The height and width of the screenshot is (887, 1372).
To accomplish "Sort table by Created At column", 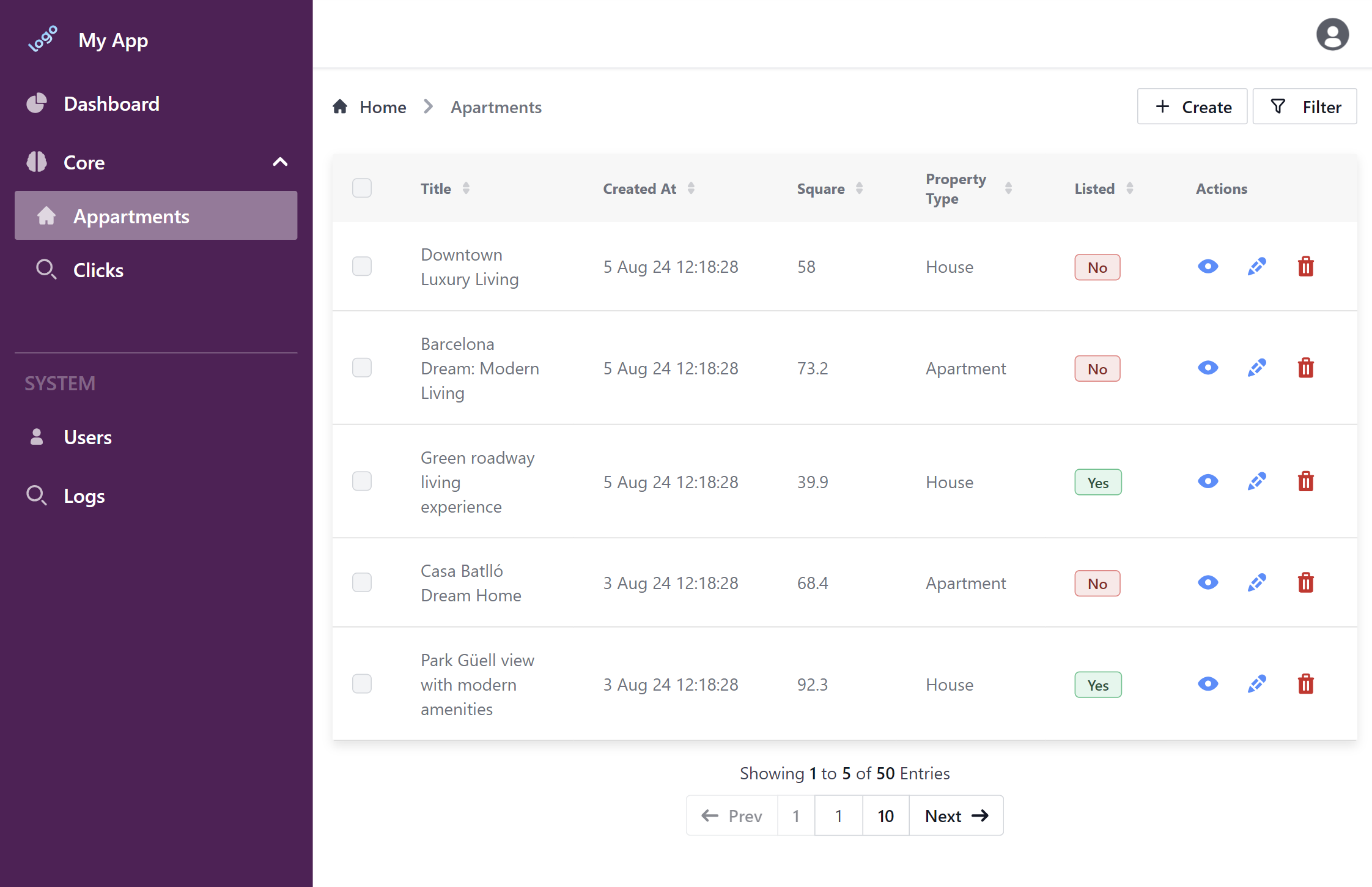I will pyautogui.click(x=691, y=188).
